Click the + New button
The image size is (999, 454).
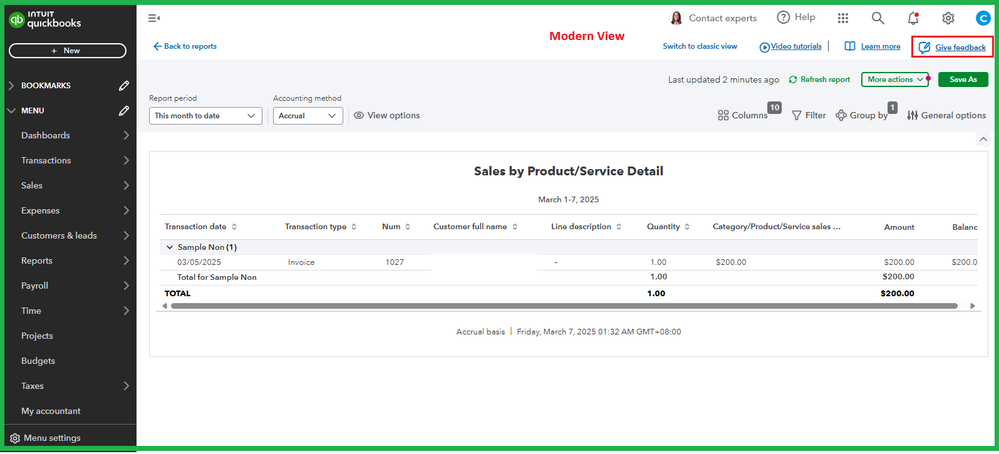tap(68, 50)
